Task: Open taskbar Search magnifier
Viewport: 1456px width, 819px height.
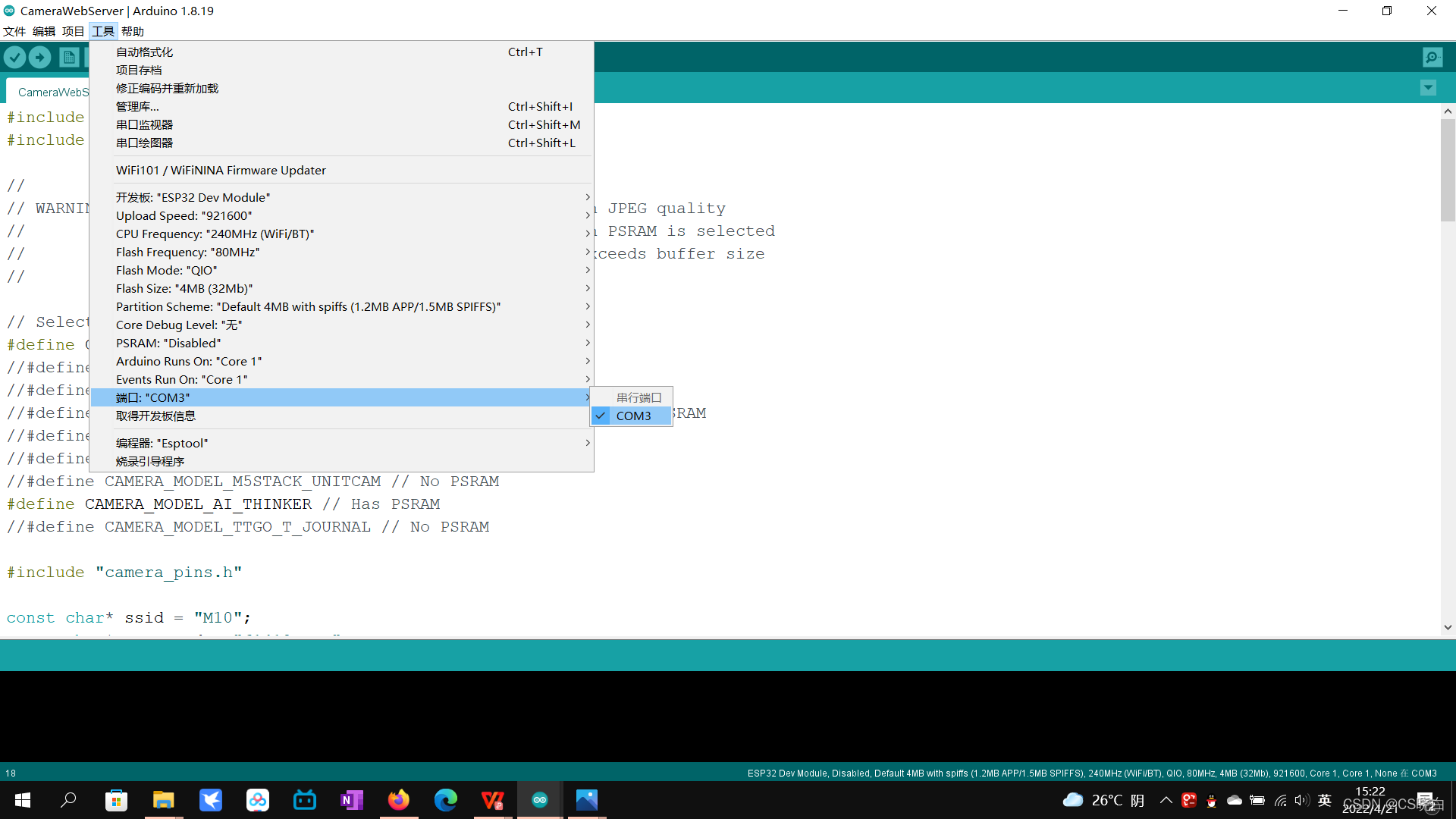Action: (x=68, y=800)
